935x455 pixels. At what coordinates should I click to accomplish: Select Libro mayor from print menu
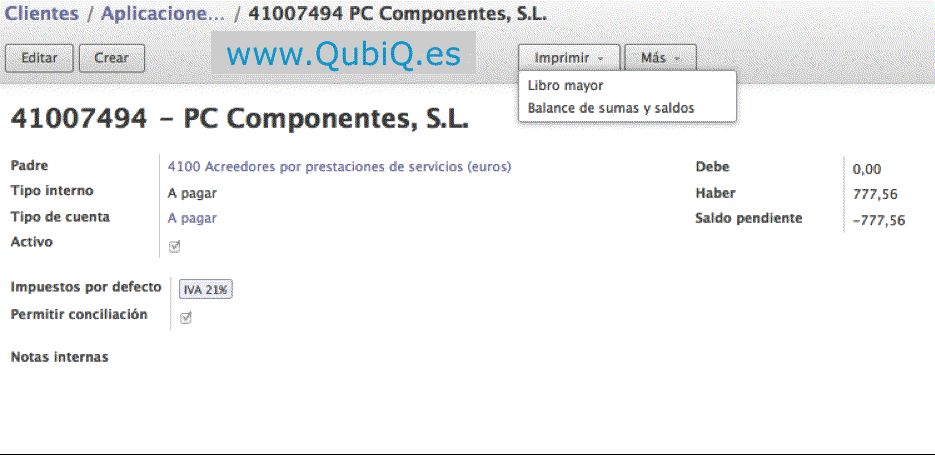(565, 86)
